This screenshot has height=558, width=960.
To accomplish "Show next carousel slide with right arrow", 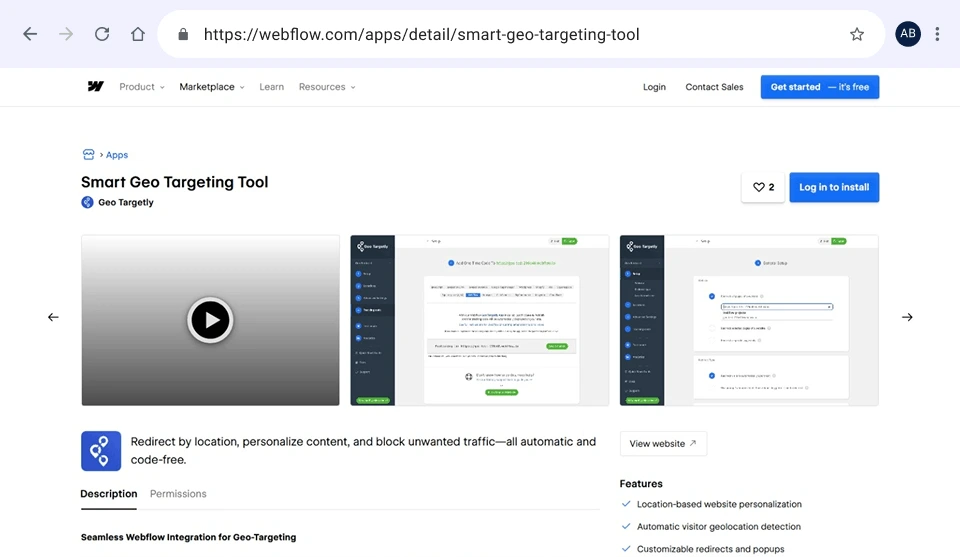I will click(907, 317).
